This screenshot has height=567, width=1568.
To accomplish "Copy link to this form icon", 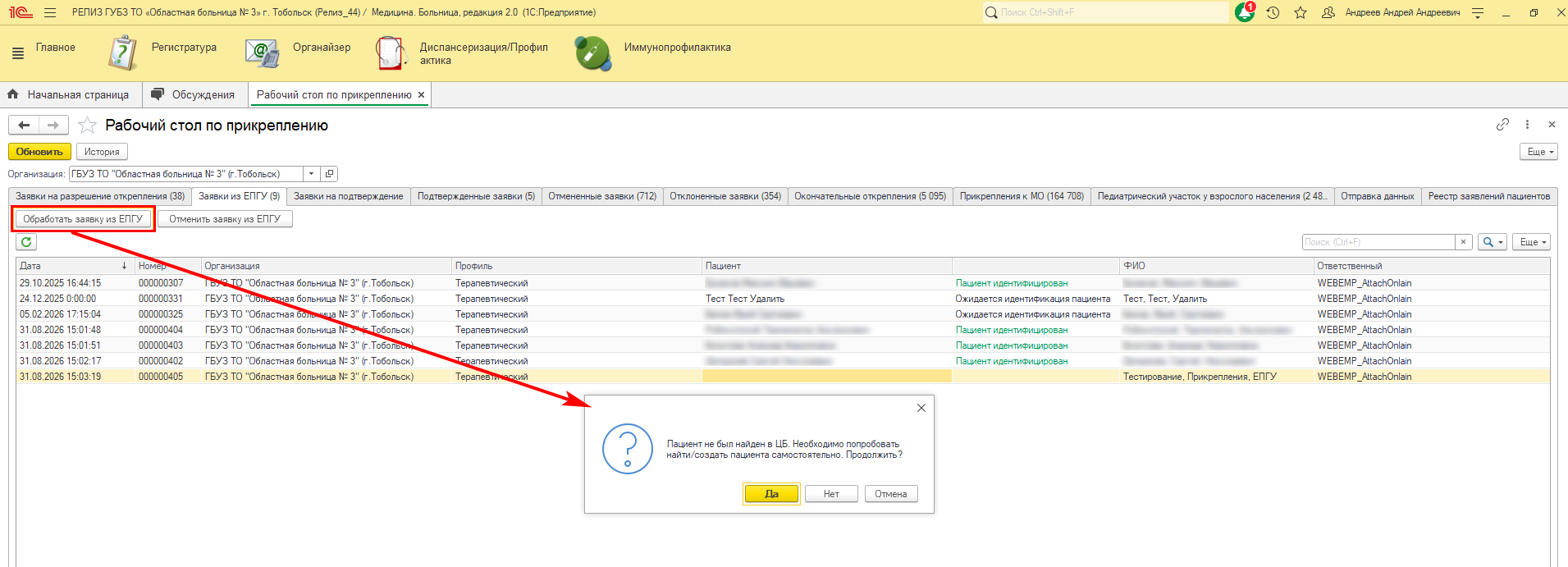I will pyautogui.click(x=1502, y=125).
